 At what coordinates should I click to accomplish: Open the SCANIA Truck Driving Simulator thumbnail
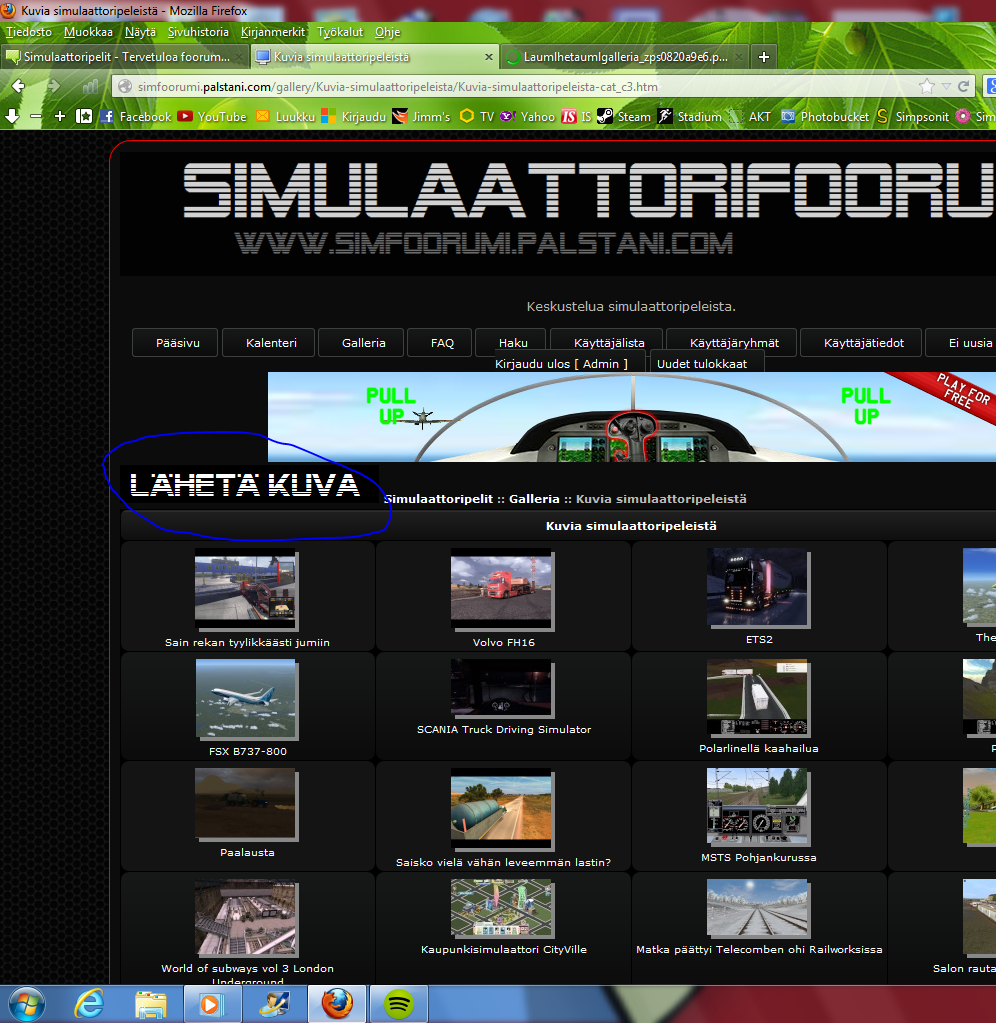pyautogui.click(x=502, y=688)
